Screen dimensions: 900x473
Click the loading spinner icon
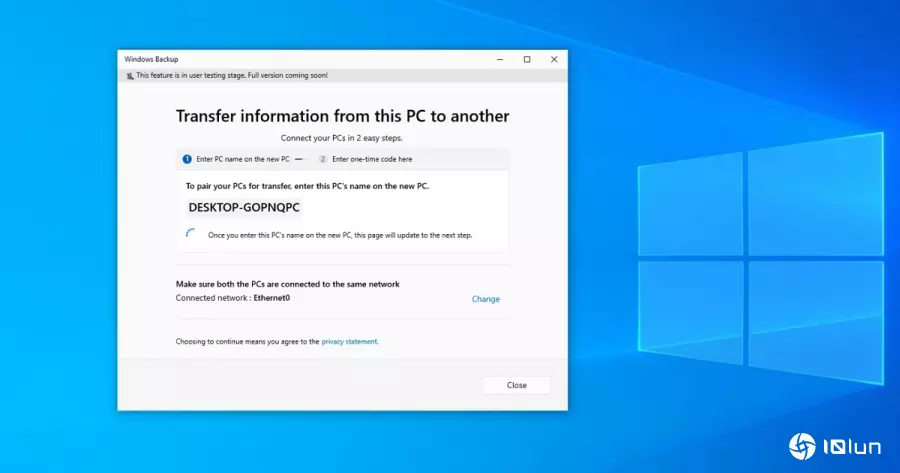191,233
